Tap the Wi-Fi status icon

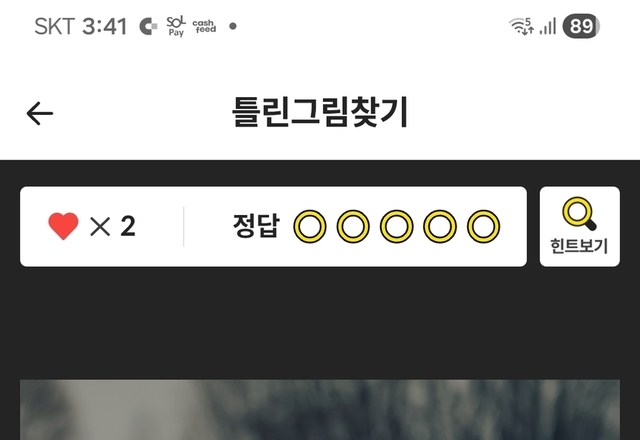click(521, 27)
